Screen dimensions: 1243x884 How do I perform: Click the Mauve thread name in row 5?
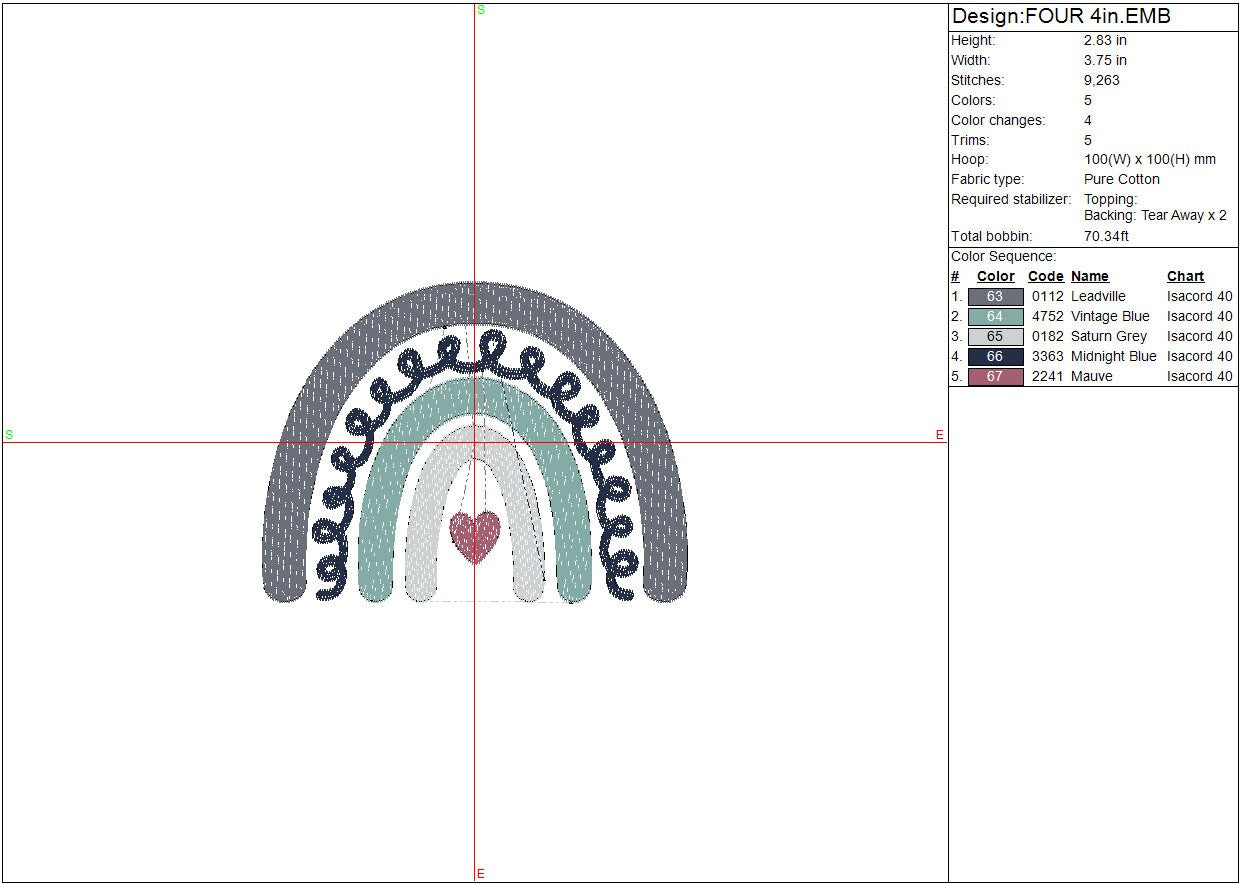pos(1091,377)
